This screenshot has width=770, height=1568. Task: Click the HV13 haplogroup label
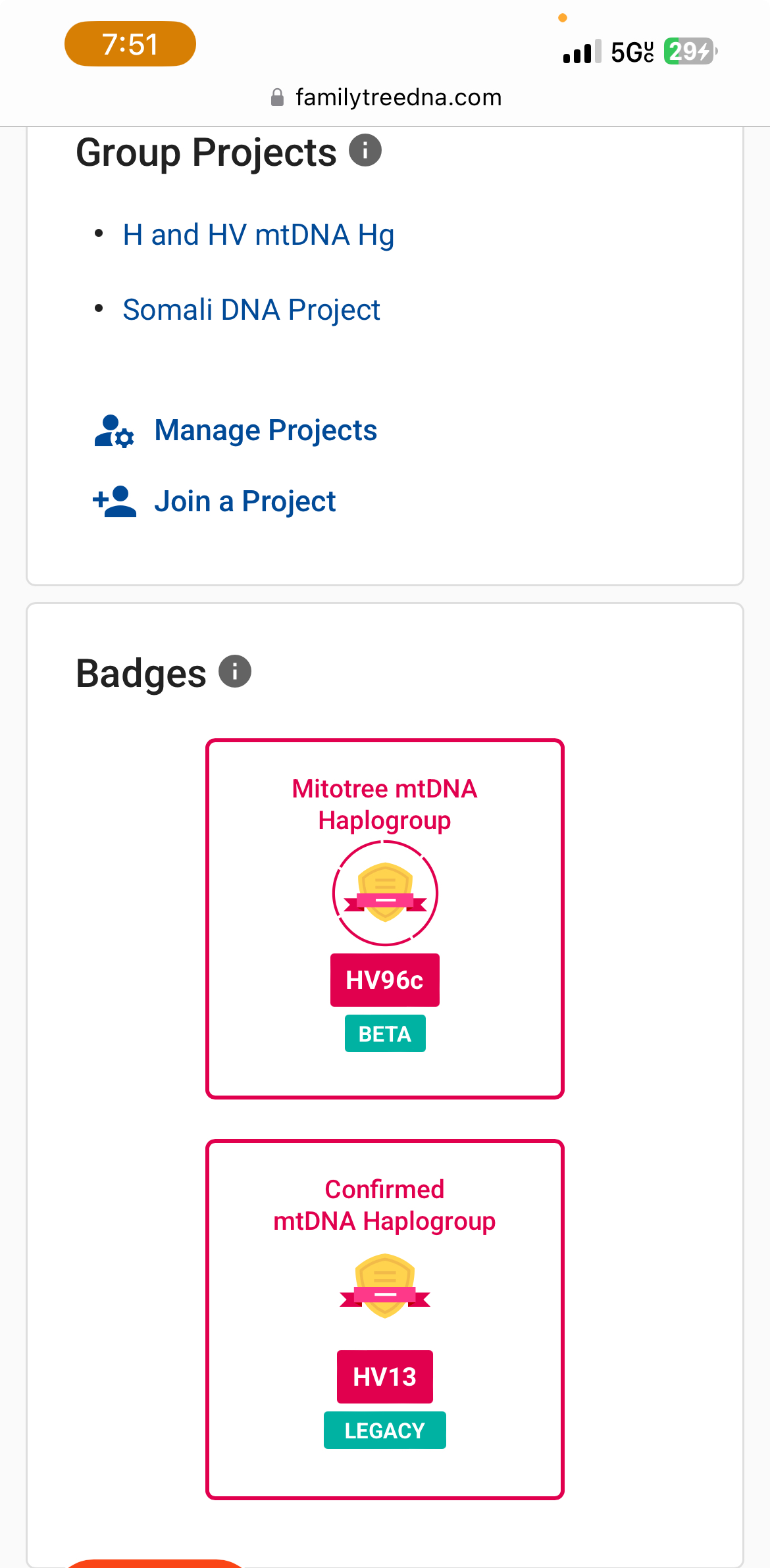tap(385, 1377)
